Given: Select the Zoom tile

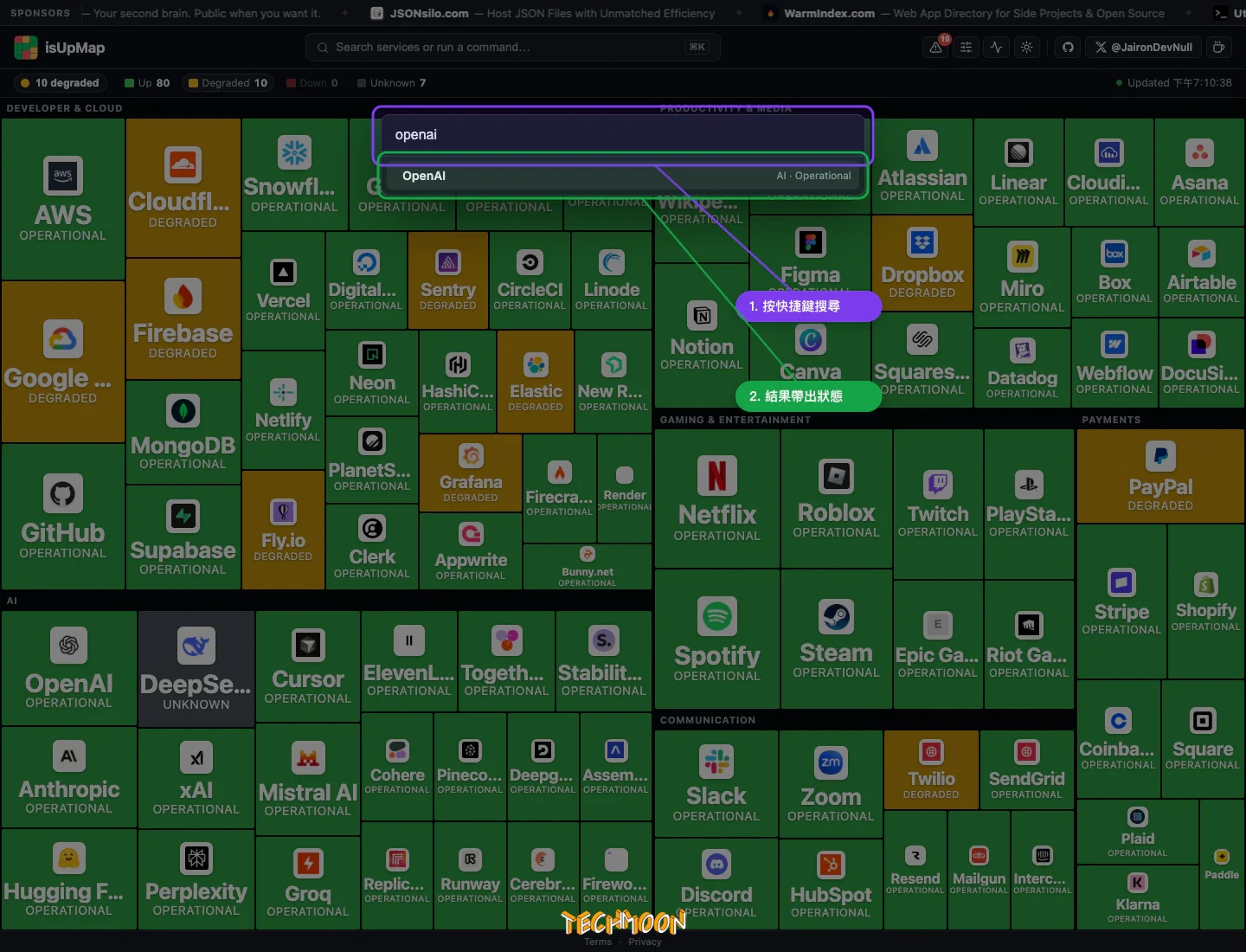Looking at the screenshot, I should (831, 784).
